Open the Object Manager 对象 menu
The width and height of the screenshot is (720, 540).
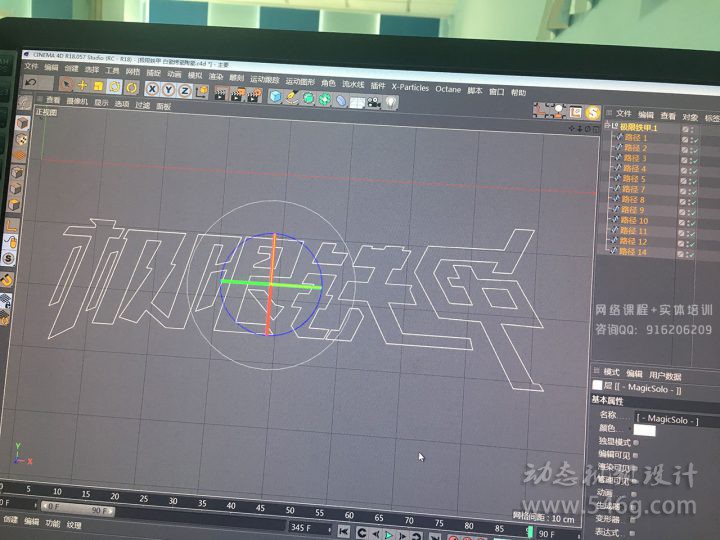click(x=690, y=117)
